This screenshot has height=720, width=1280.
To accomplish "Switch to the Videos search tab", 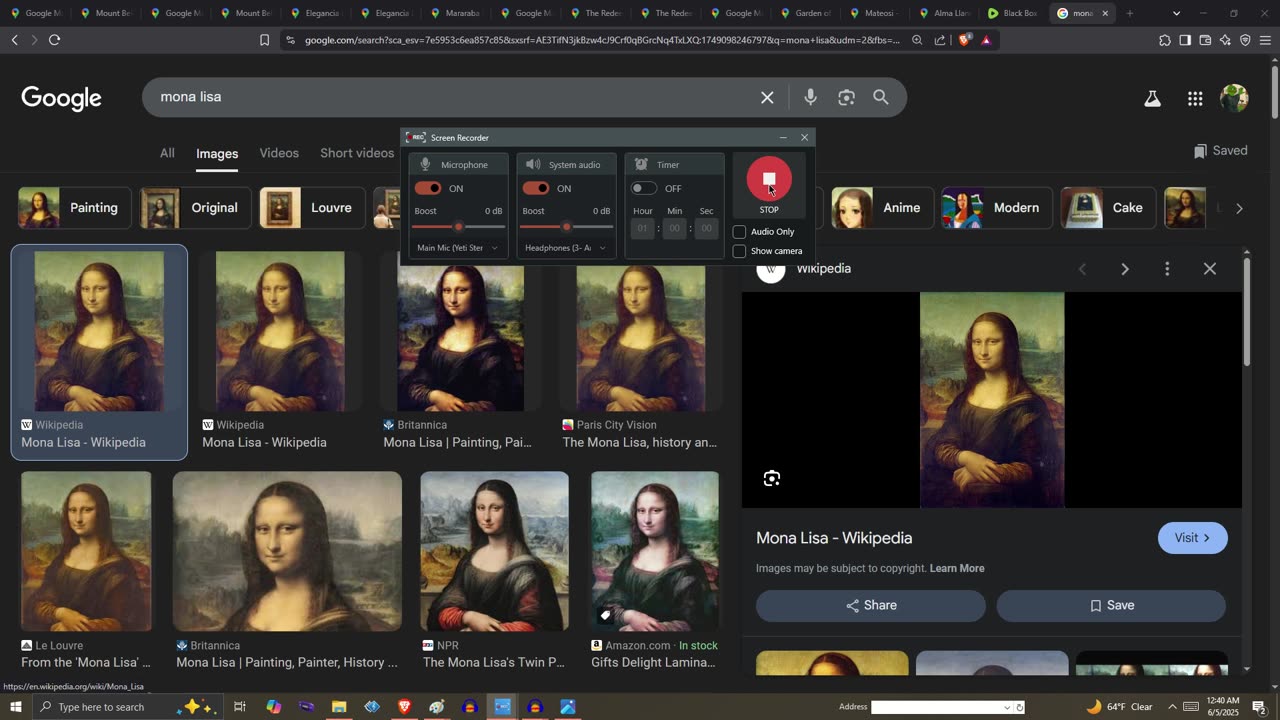I will pos(279,153).
